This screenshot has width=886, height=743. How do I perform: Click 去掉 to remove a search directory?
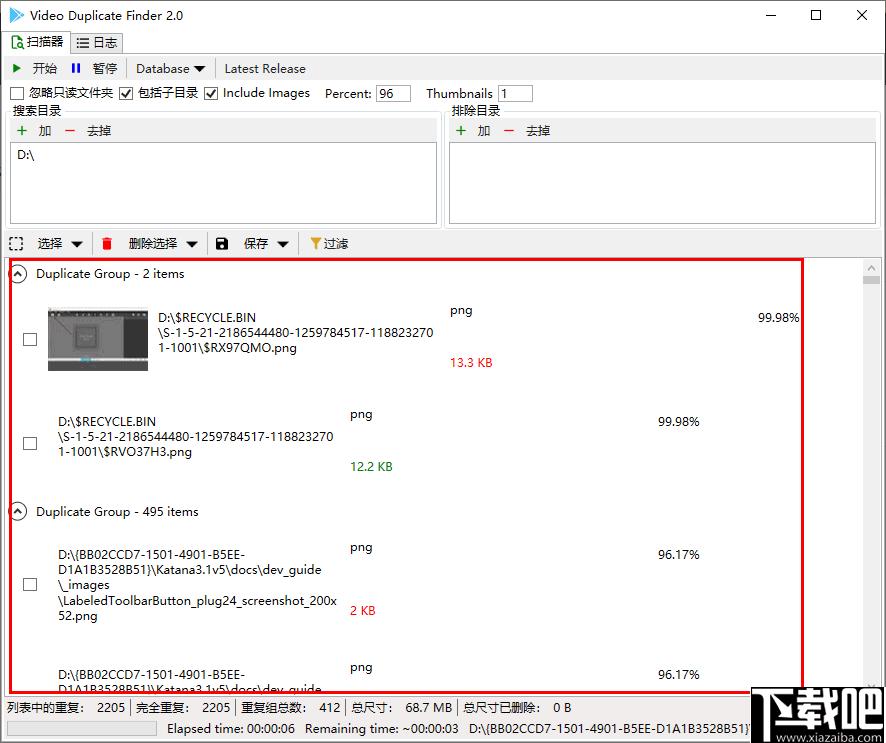click(99, 131)
